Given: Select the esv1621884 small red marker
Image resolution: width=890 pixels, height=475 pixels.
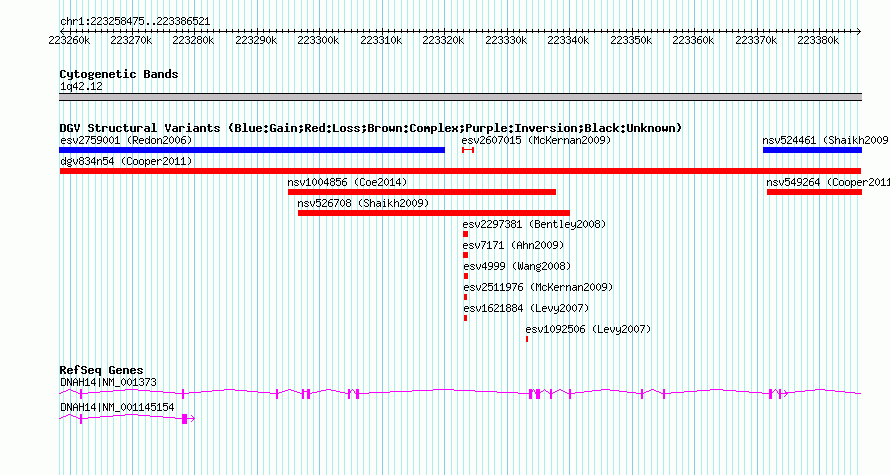Looking at the screenshot, I should (x=465, y=318).
